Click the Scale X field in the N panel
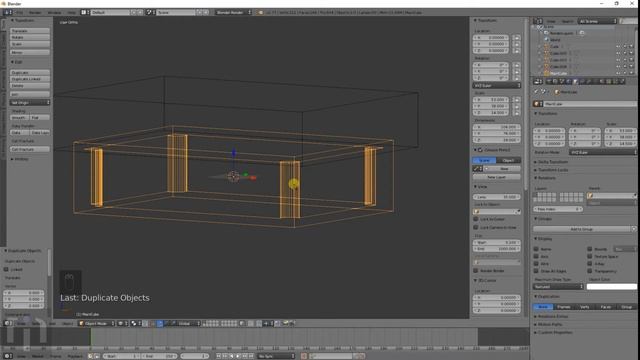The image size is (640, 360). point(491,100)
